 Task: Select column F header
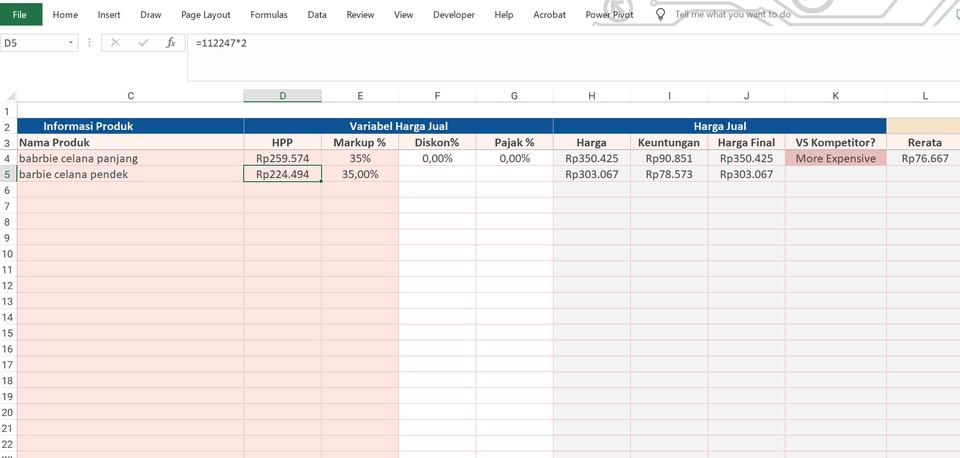(437, 96)
